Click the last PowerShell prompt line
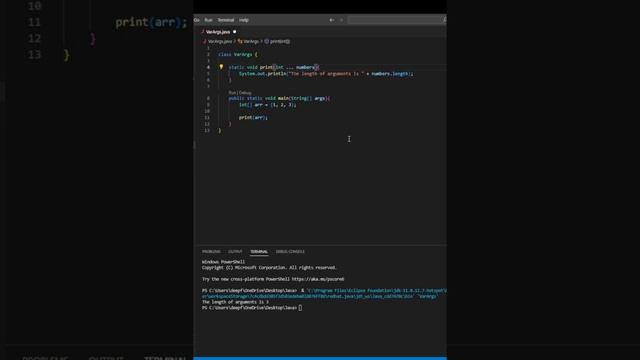 (x=252, y=308)
